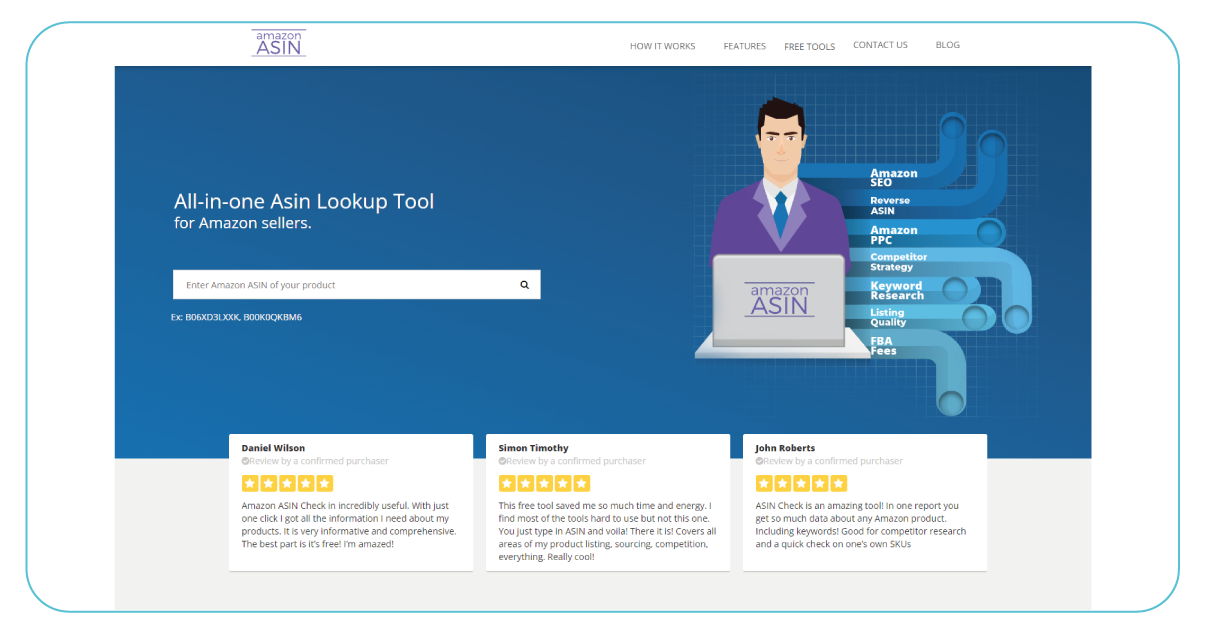Click the confirmed purchaser checkmark under John Roberts
The height and width of the screenshot is (634, 1205).
click(x=759, y=461)
